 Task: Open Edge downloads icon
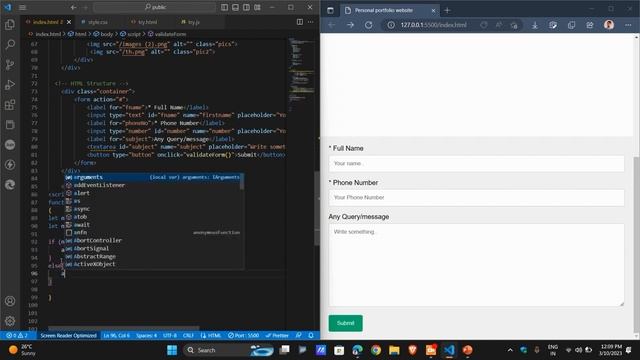tap(534, 25)
